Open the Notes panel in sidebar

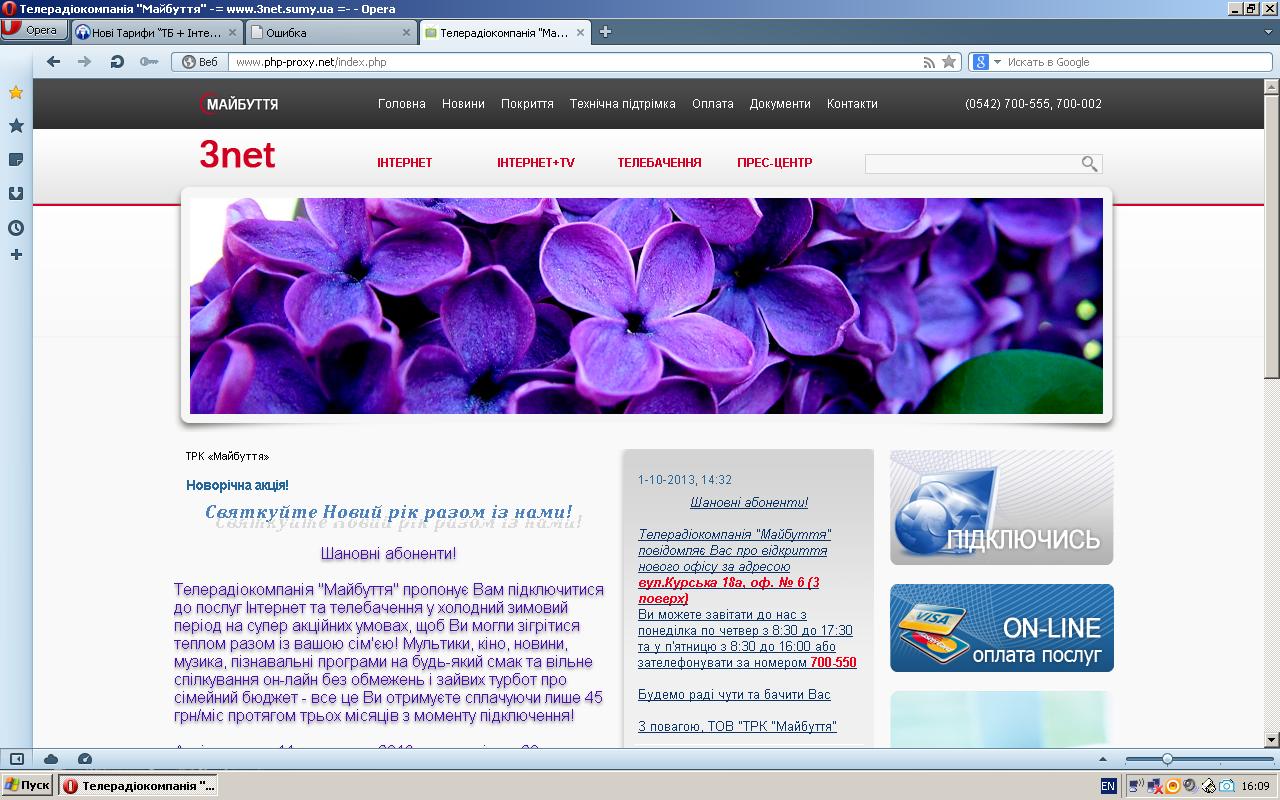tap(16, 160)
